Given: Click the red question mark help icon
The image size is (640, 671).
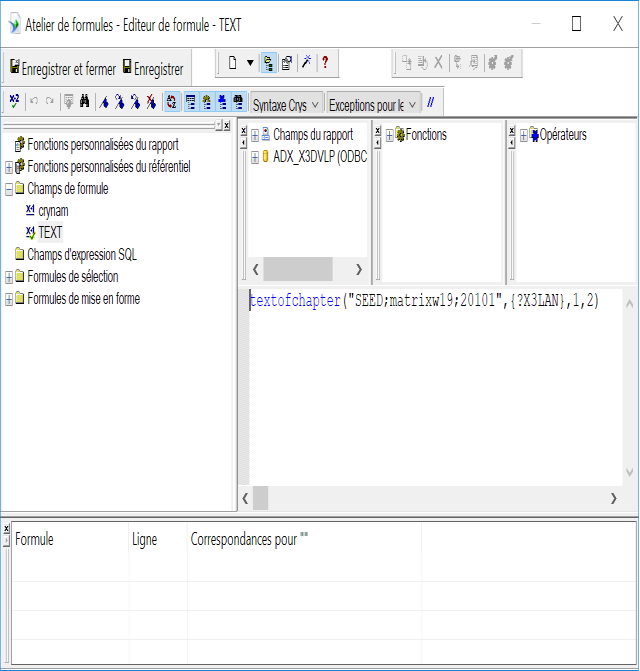Looking at the screenshot, I should pos(324,63).
